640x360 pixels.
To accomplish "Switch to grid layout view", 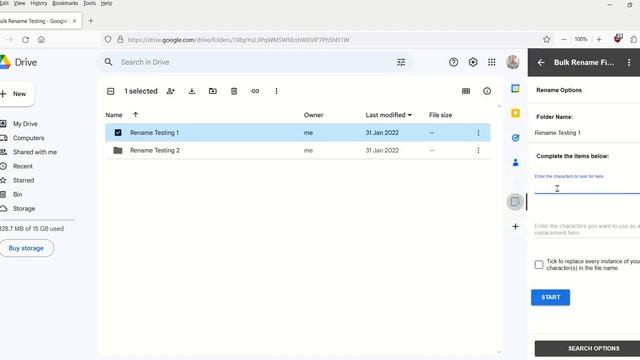I will [466, 91].
